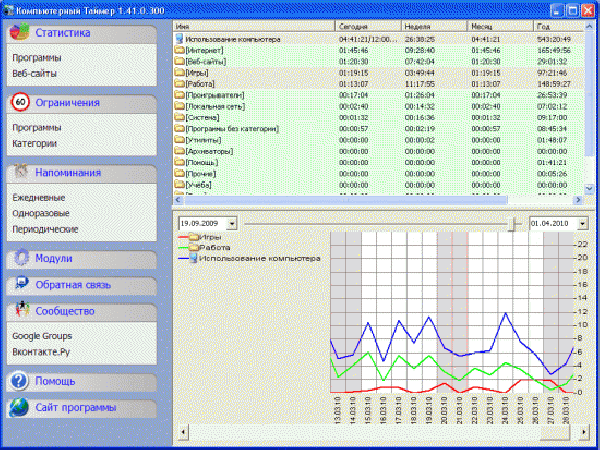Click the alarm icon next to Напоминания

(x=19, y=172)
